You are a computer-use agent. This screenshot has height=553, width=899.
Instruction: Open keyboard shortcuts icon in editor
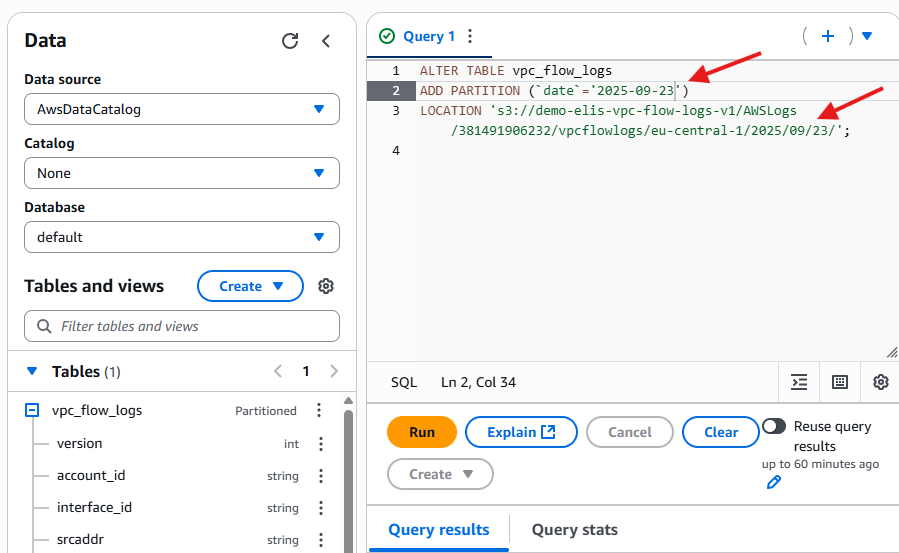click(x=840, y=382)
